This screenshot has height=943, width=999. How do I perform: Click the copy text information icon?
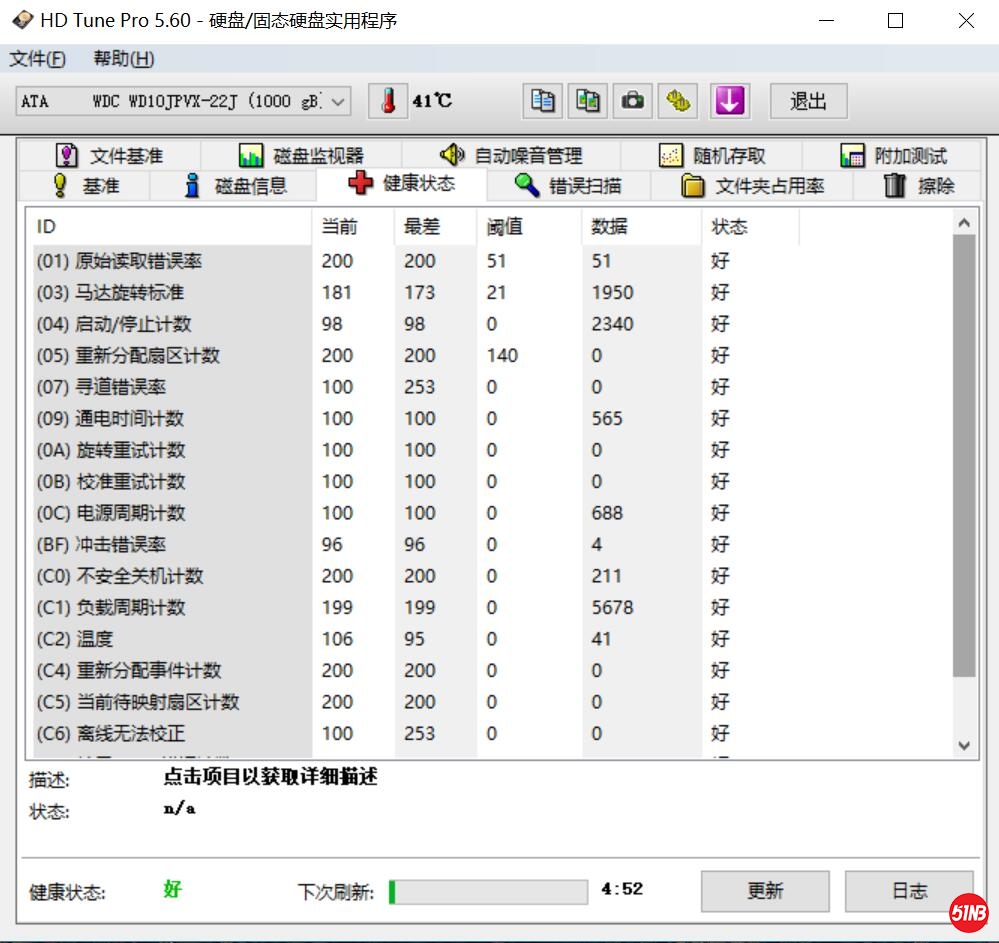tap(541, 100)
